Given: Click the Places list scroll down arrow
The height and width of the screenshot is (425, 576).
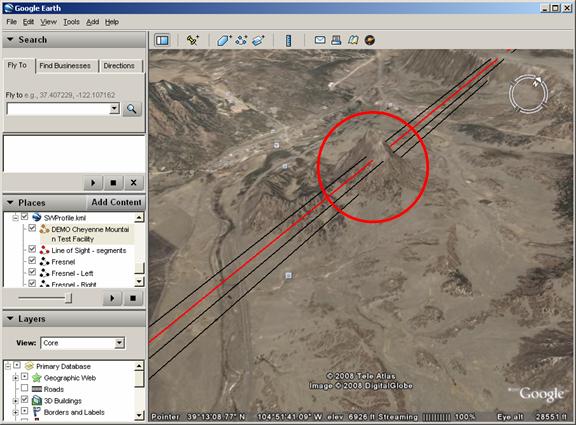Looking at the screenshot, I should point(139,282).
